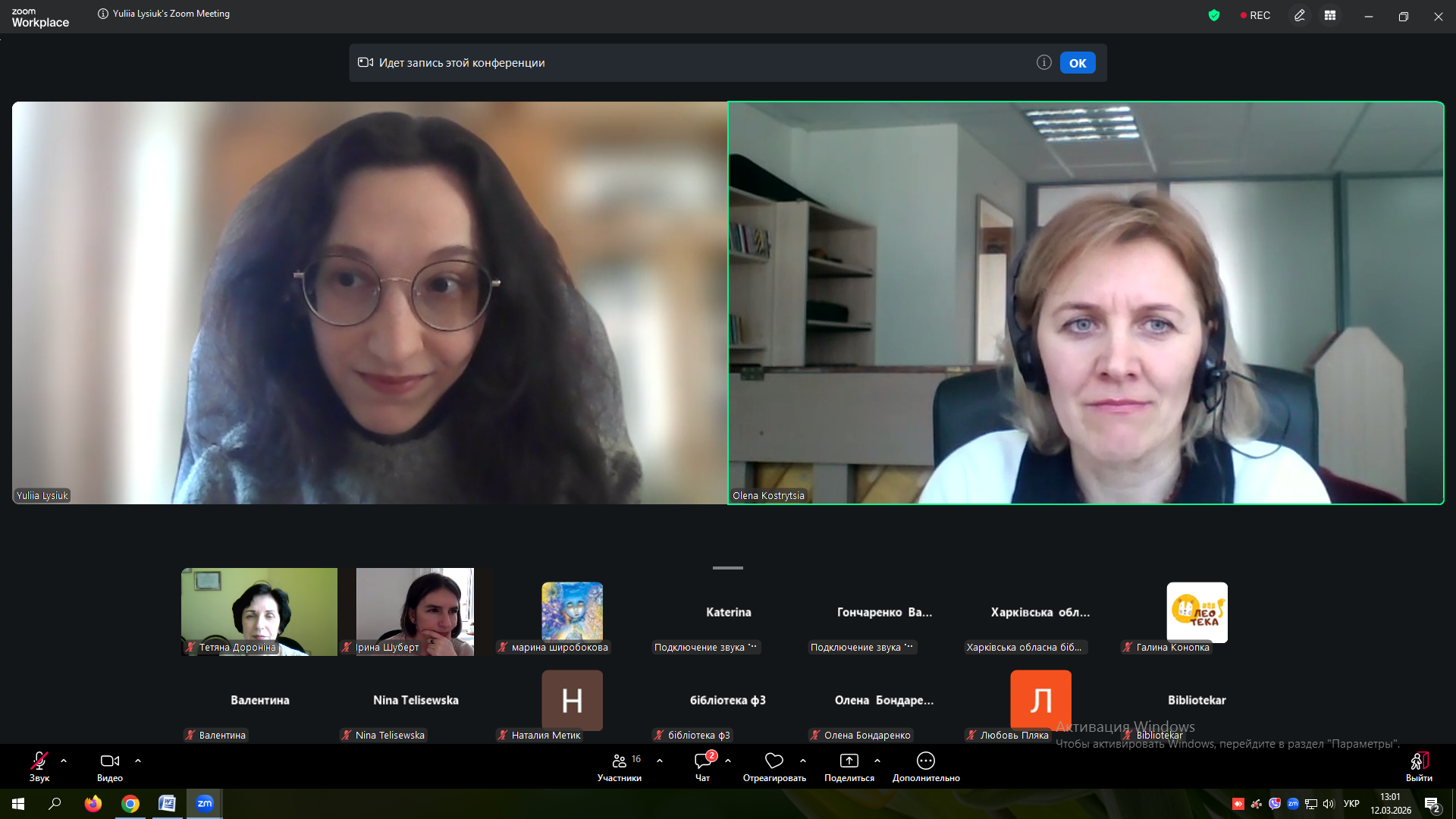Image resolution: width=1456 pixels, height=819 pixels.
Task: Expand the Share options arrow
Action: coord(877,761)
